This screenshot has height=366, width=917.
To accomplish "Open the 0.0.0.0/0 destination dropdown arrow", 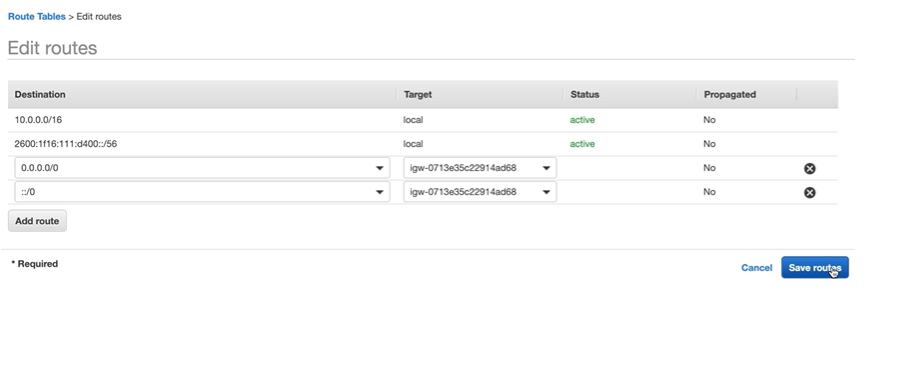I will point(380,168).
